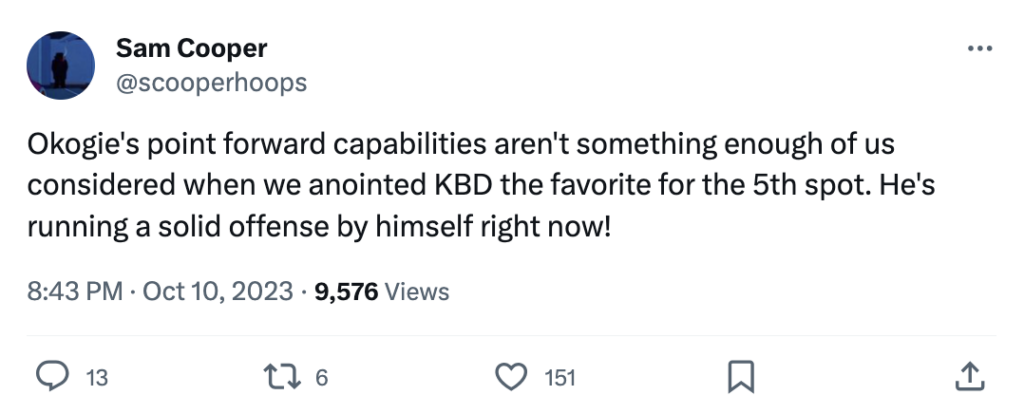This screenshot has height=414, width=1024.
Task: Click the 13 replies count
Action: (x=97, y=377)
